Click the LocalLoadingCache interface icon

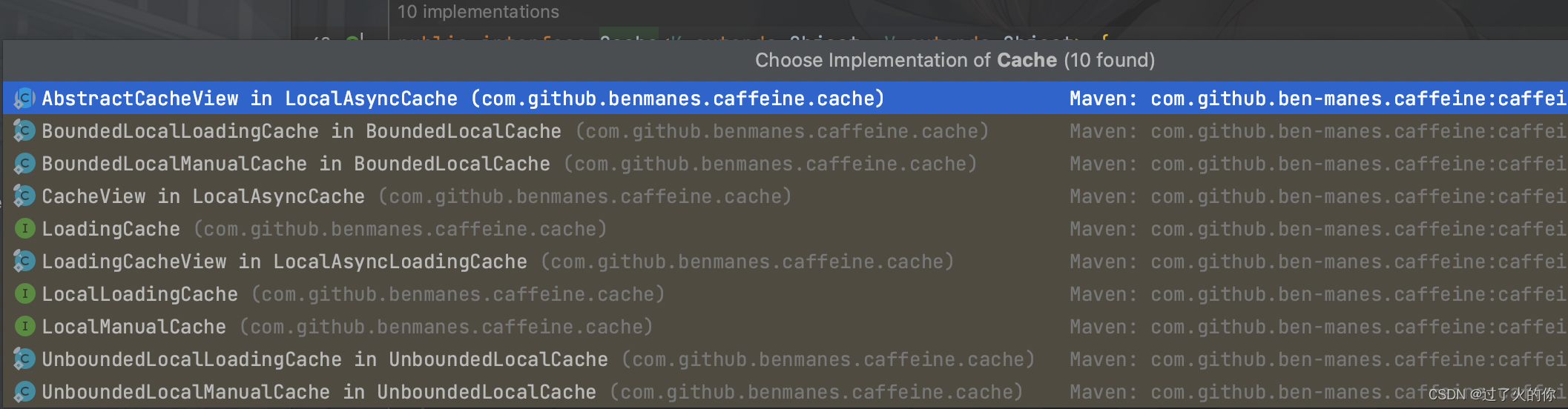[x=24, y=294]
